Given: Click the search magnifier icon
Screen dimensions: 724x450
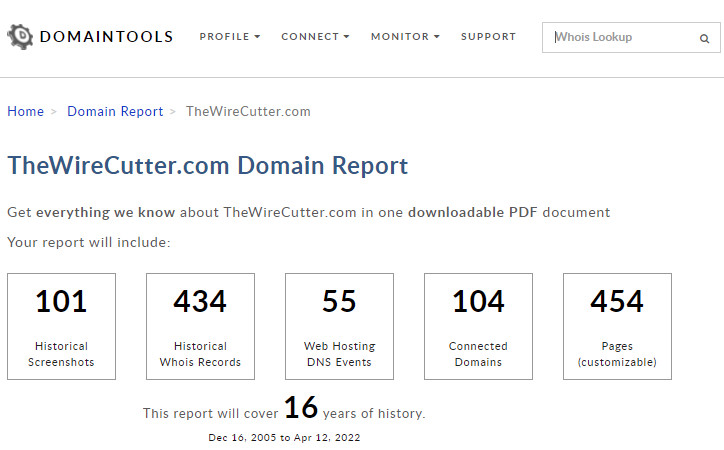Looking at the screenshot, I should click(x=704, y=38).
